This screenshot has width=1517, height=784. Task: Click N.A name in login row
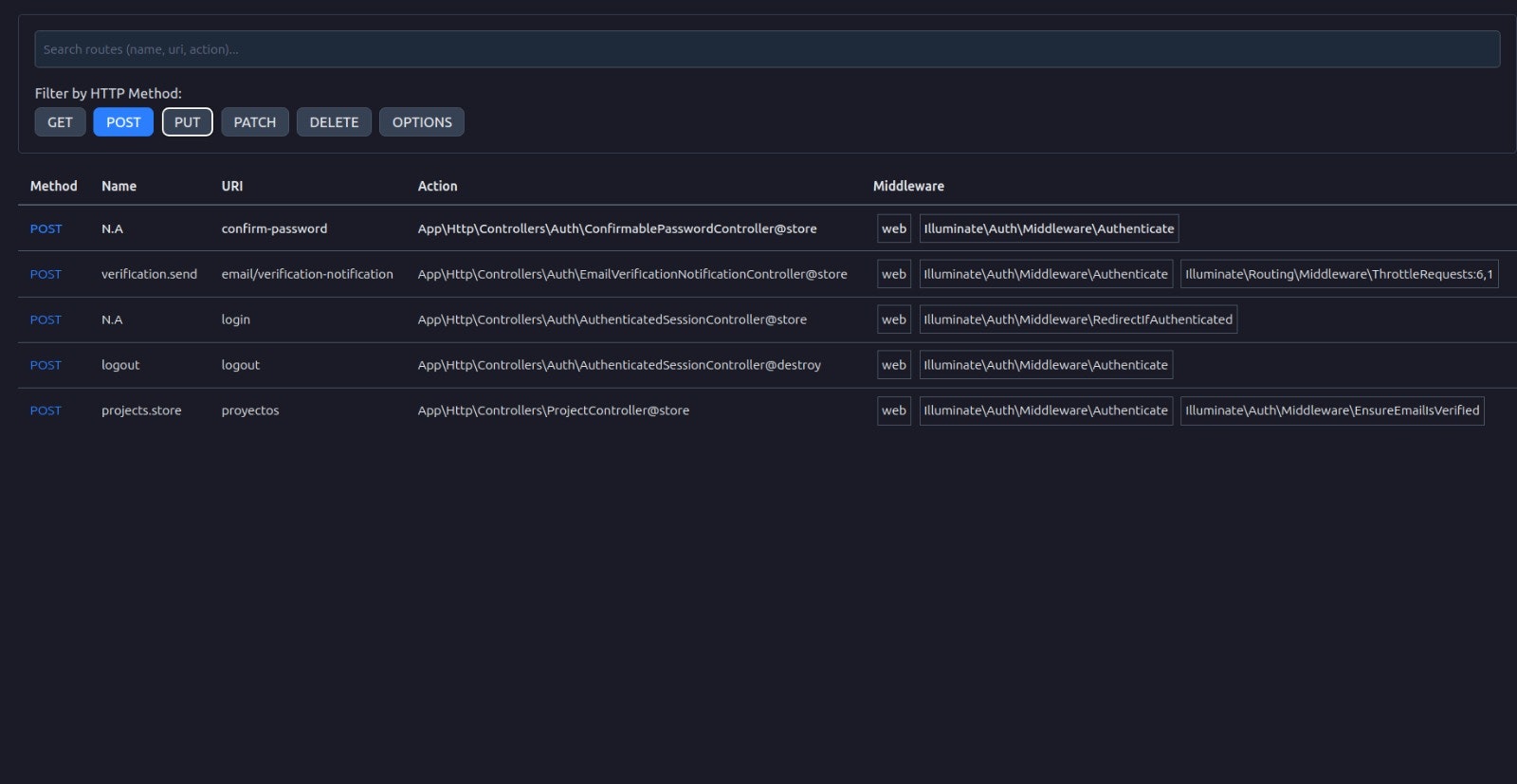[112, 319]
